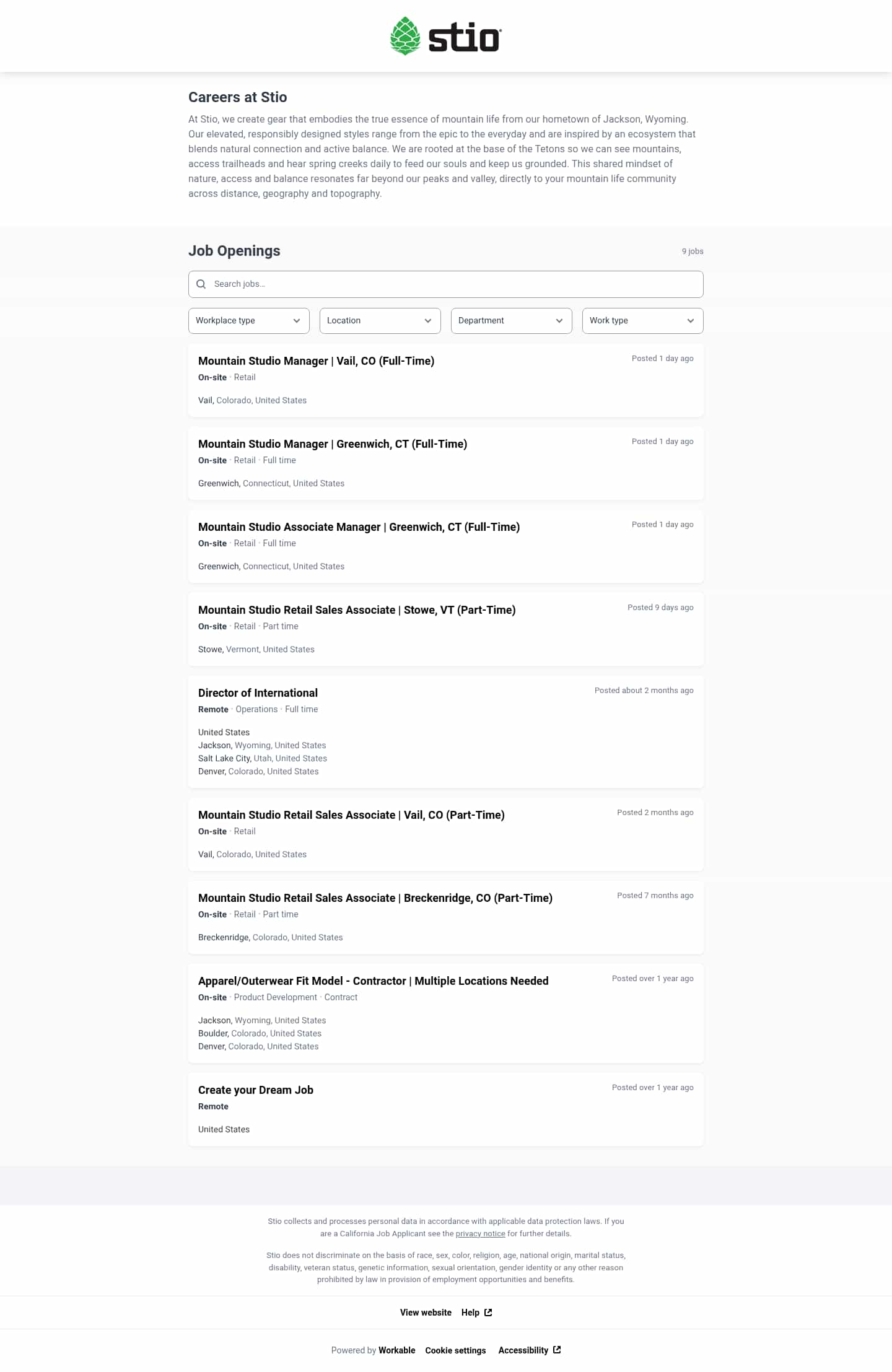Follow the privacy notice link
892x1372 pixels.
(480, 1233)
